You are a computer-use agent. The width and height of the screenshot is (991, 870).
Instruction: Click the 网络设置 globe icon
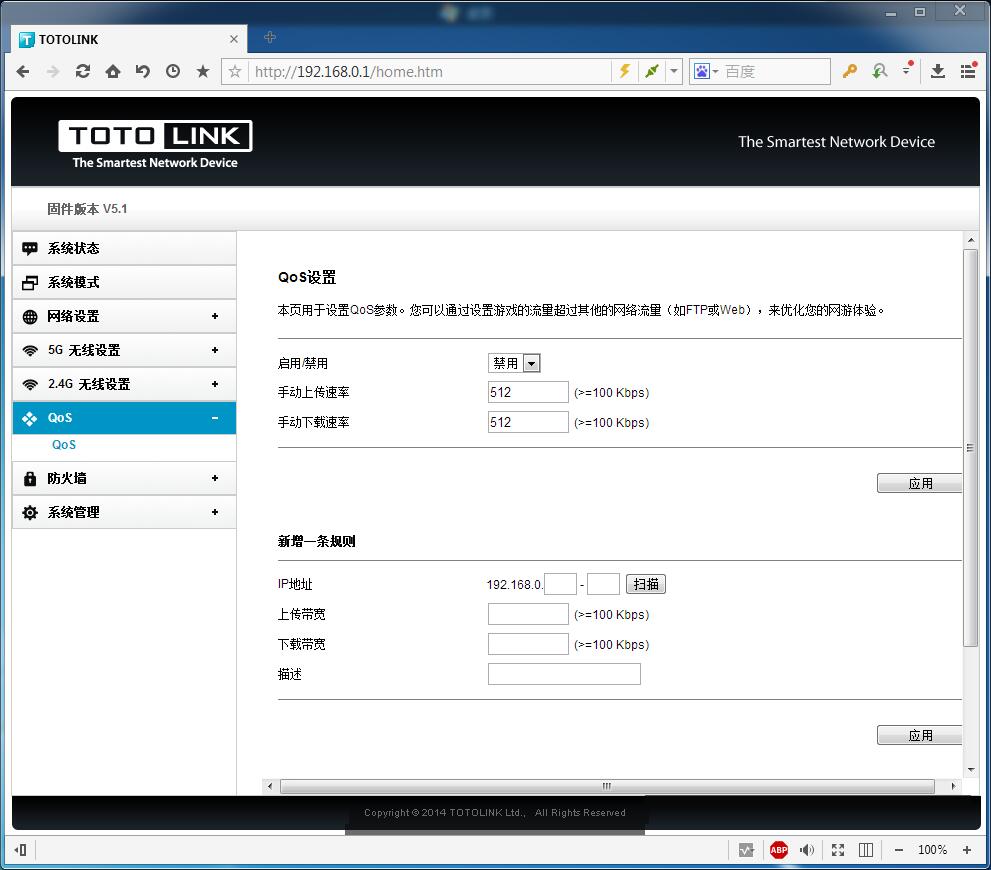click(30, 317)
